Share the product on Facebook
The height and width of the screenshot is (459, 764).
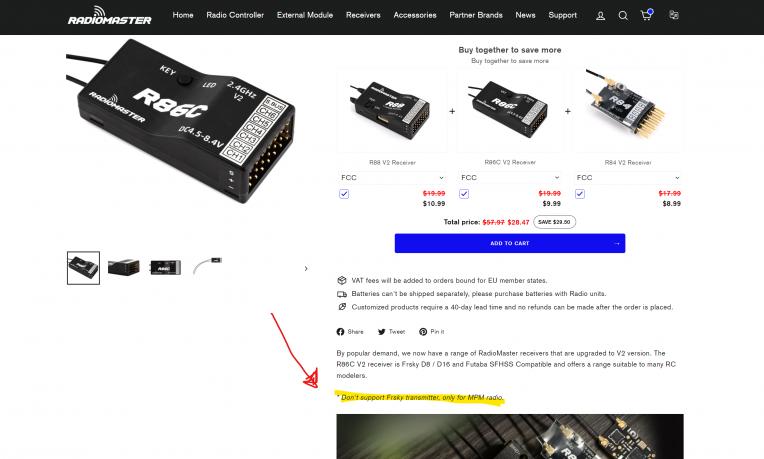(350, 332)
